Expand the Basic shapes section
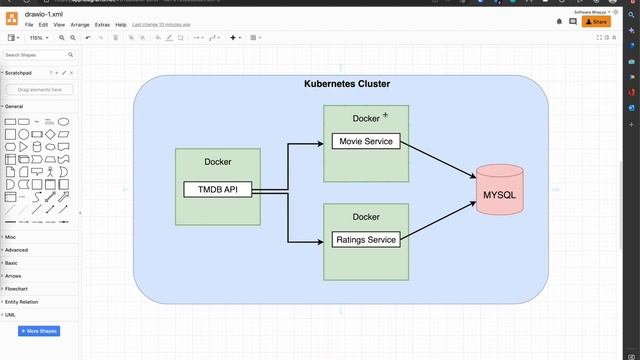 (10, 263)
